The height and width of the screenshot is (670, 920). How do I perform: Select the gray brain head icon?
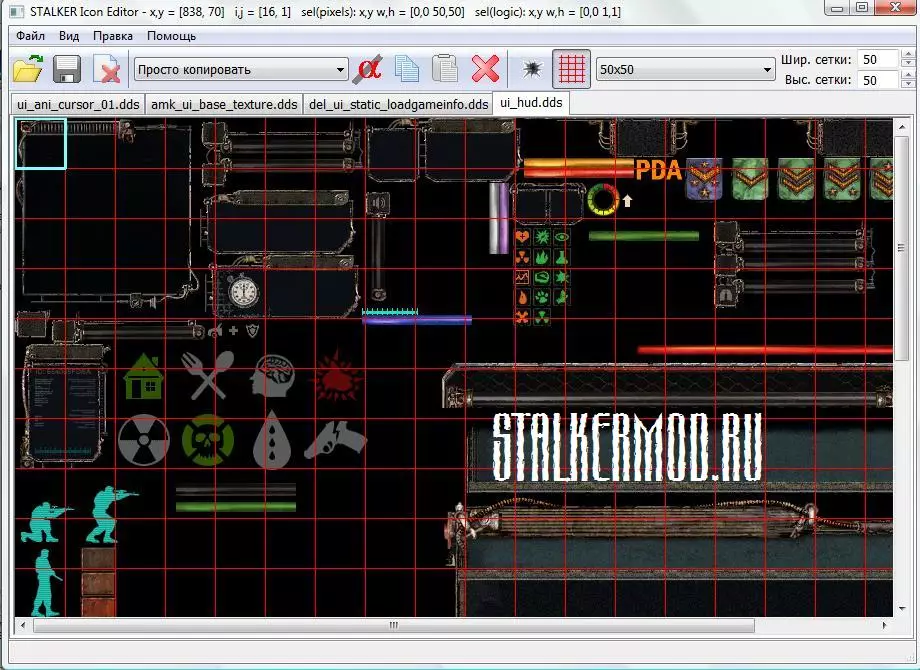point(272,376)
